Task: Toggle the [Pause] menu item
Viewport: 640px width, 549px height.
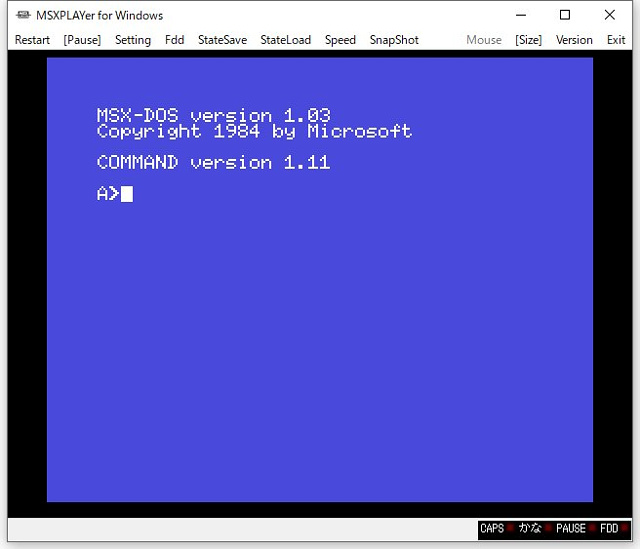Action: (x=82, y=40)
